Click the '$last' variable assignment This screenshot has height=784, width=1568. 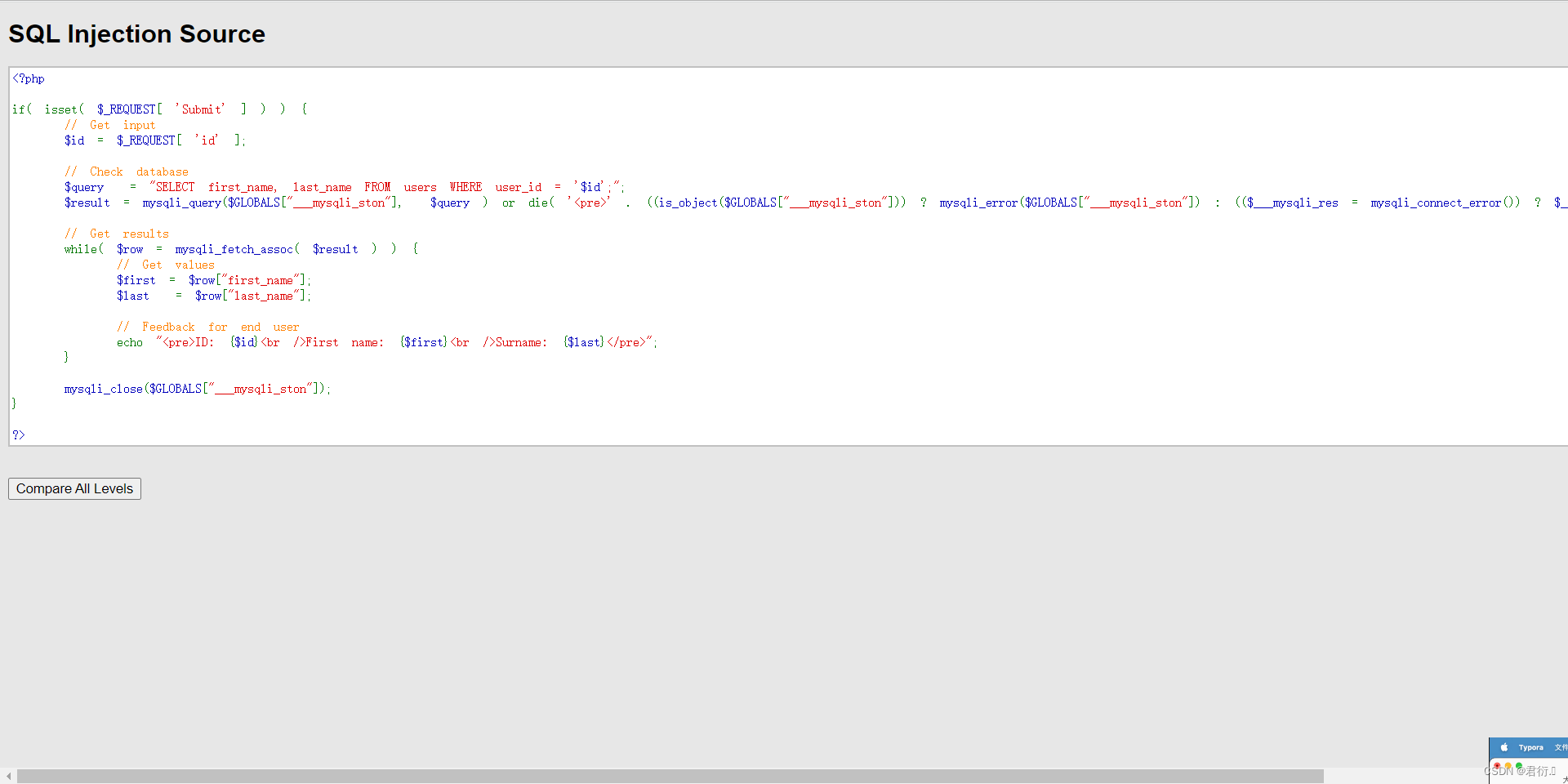coord(132,296)
